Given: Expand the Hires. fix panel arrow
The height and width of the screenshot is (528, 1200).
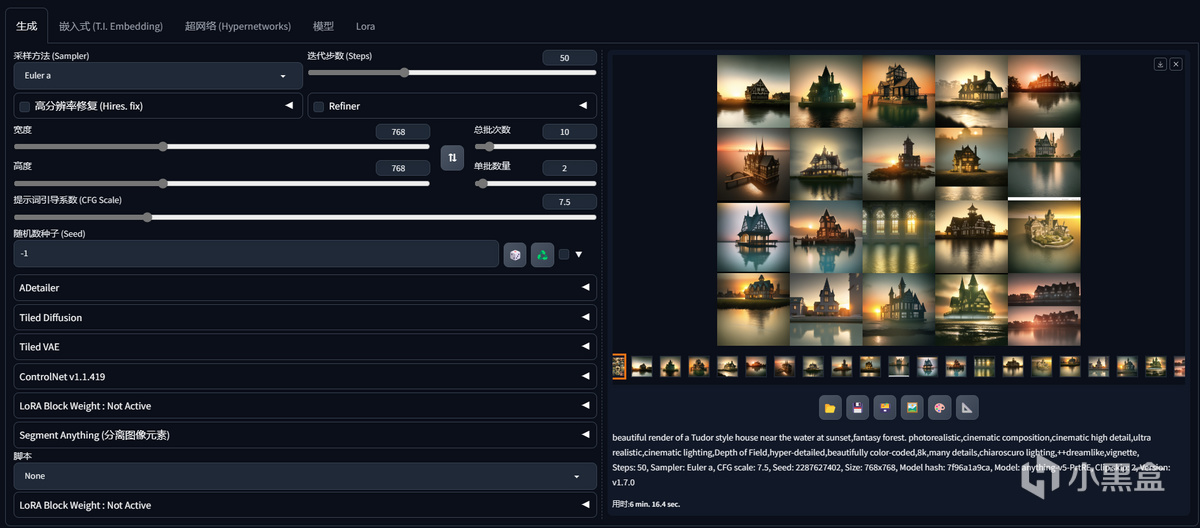Looking at the screenshot, I should (289, 105).
